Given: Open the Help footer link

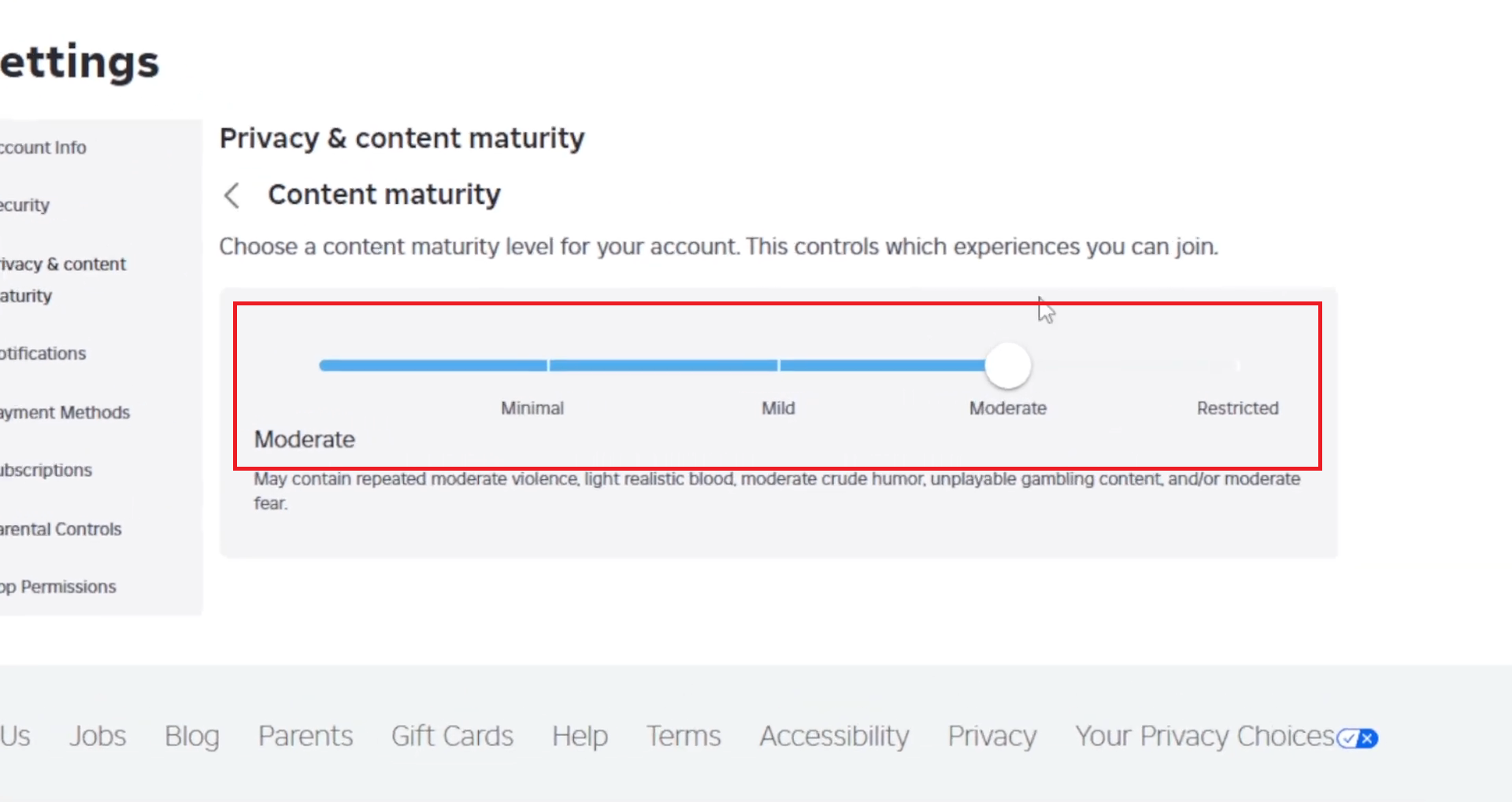Looking at the screenshot, I should click(580, 736).
